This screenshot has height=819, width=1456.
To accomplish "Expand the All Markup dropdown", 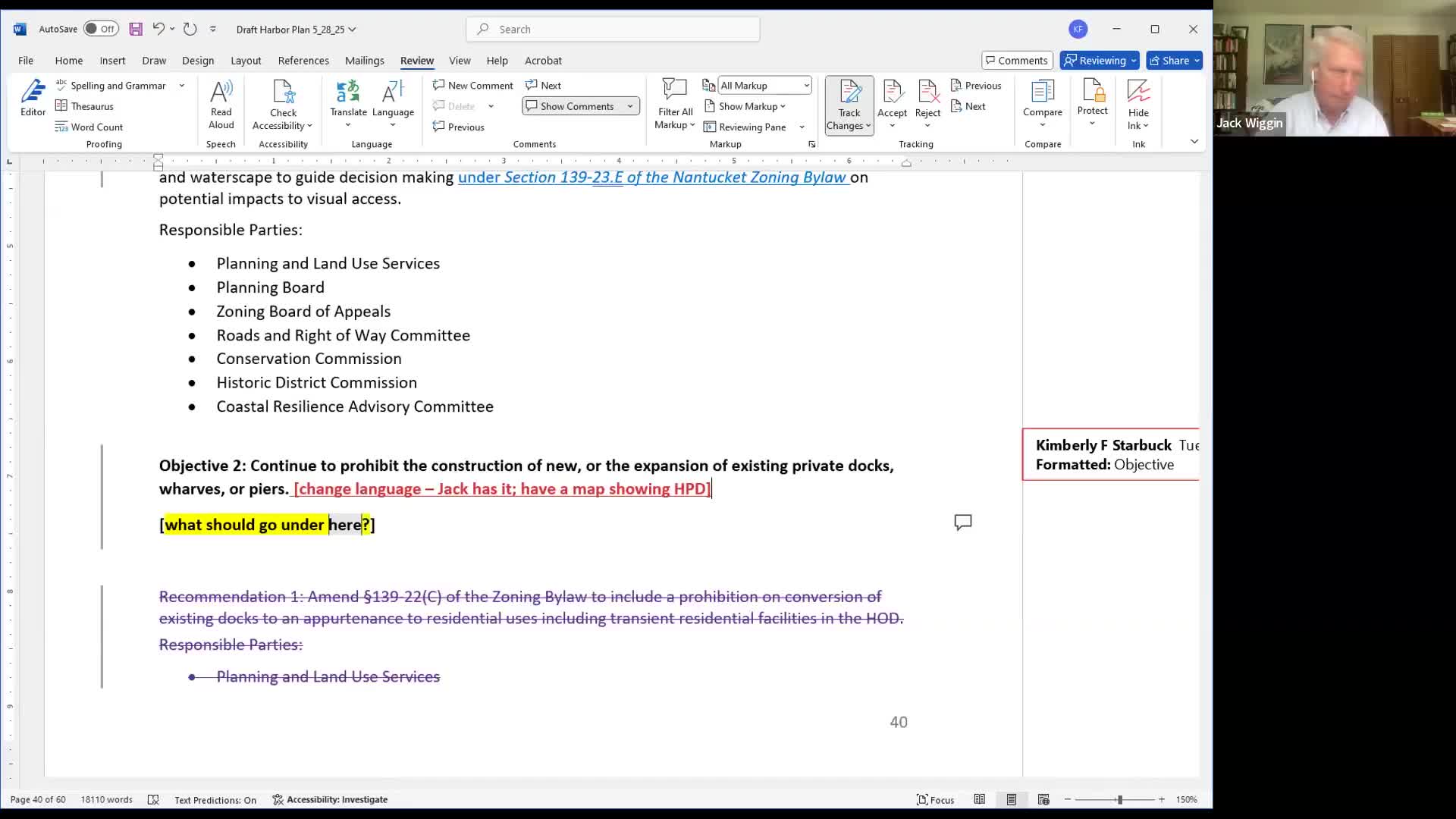I will pyautogui.click(x=805, y=86).
